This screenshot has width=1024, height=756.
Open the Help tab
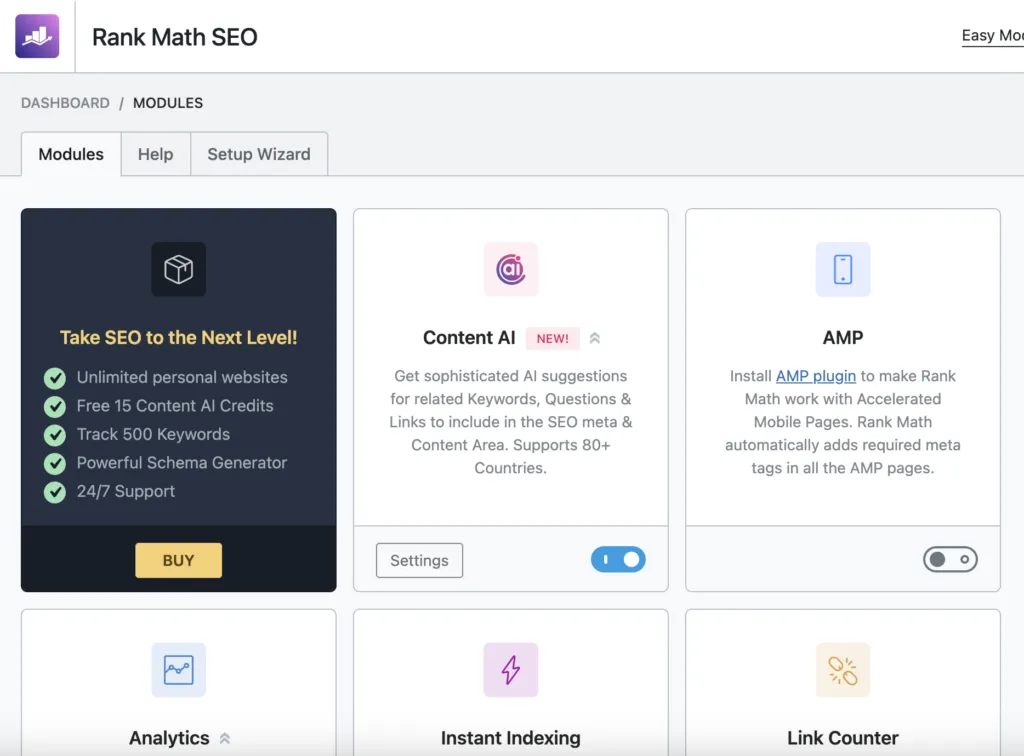pyautogui.click(x=155, y=154)
